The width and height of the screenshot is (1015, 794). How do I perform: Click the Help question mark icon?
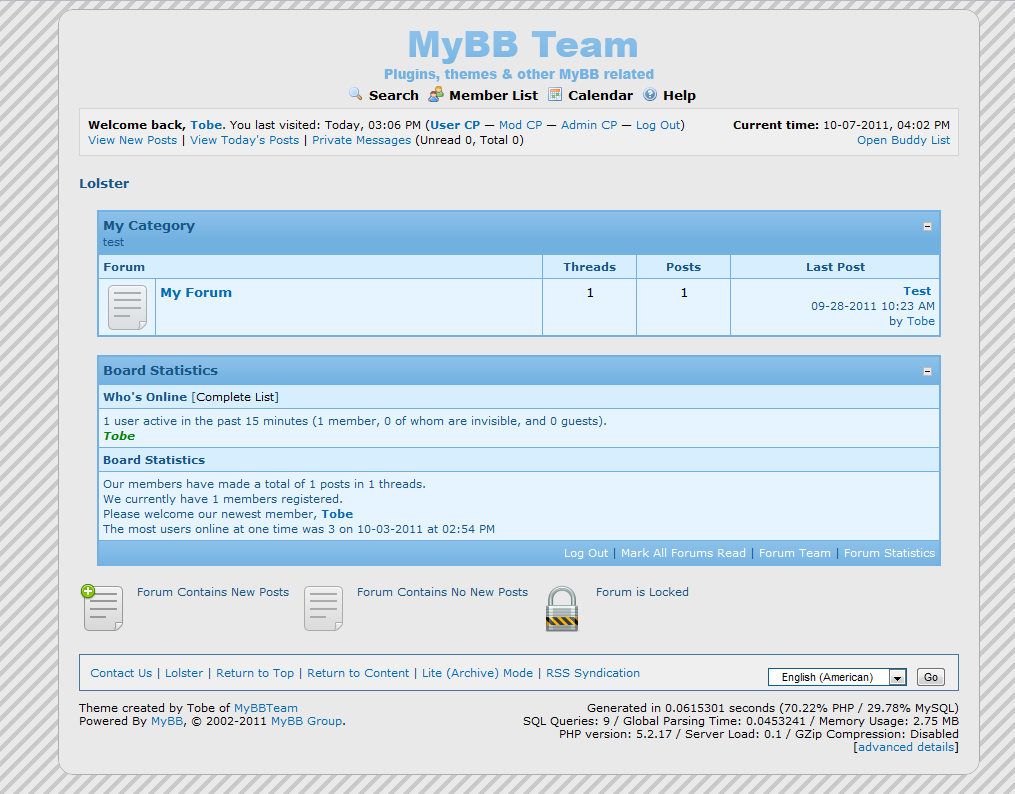pyautogui.click(x=650, y=95)
